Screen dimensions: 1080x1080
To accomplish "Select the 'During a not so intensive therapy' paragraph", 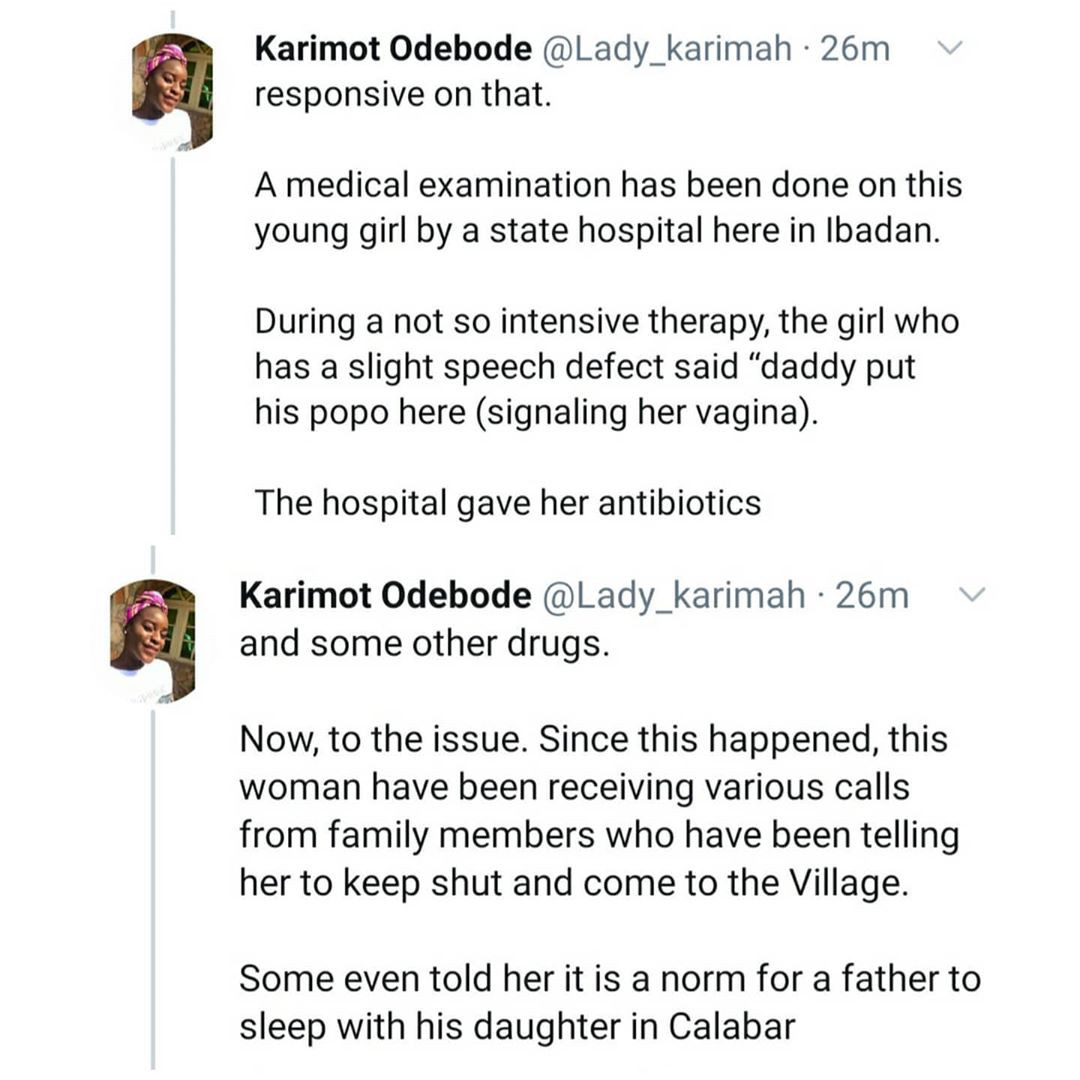I will coord(607,367).
